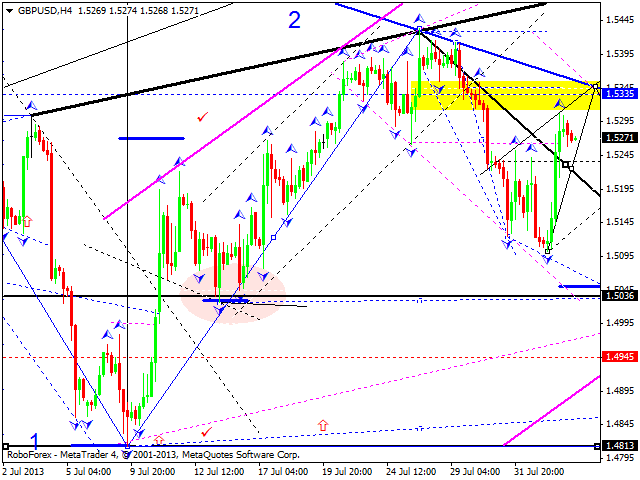The width and height of the screenshot is (640, 480).
Task: Click the 2 Jul 2013 date label
Action: 23,472
